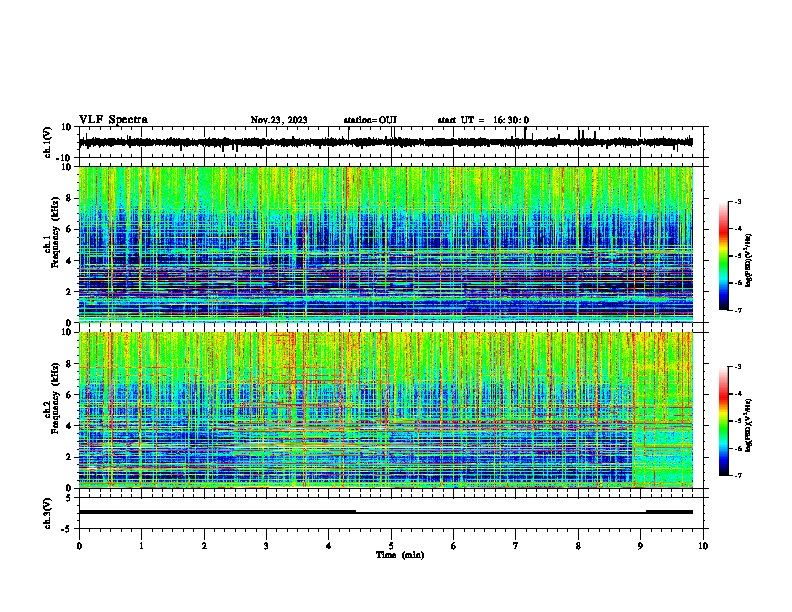The image size is (792, 612).
Task: Click time-axis tick label "0"
Action: [79, 546]
